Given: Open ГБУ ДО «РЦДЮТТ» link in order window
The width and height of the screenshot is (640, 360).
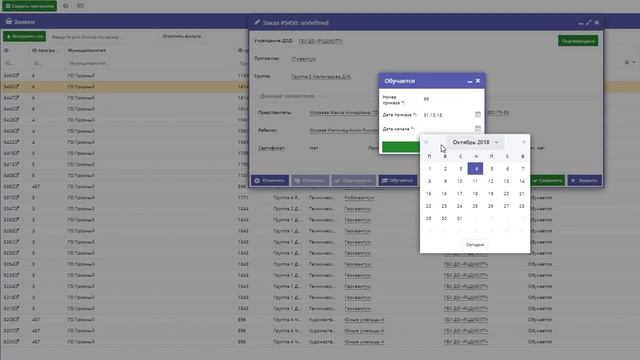Looking at the screenshot, I should point(320,41).
